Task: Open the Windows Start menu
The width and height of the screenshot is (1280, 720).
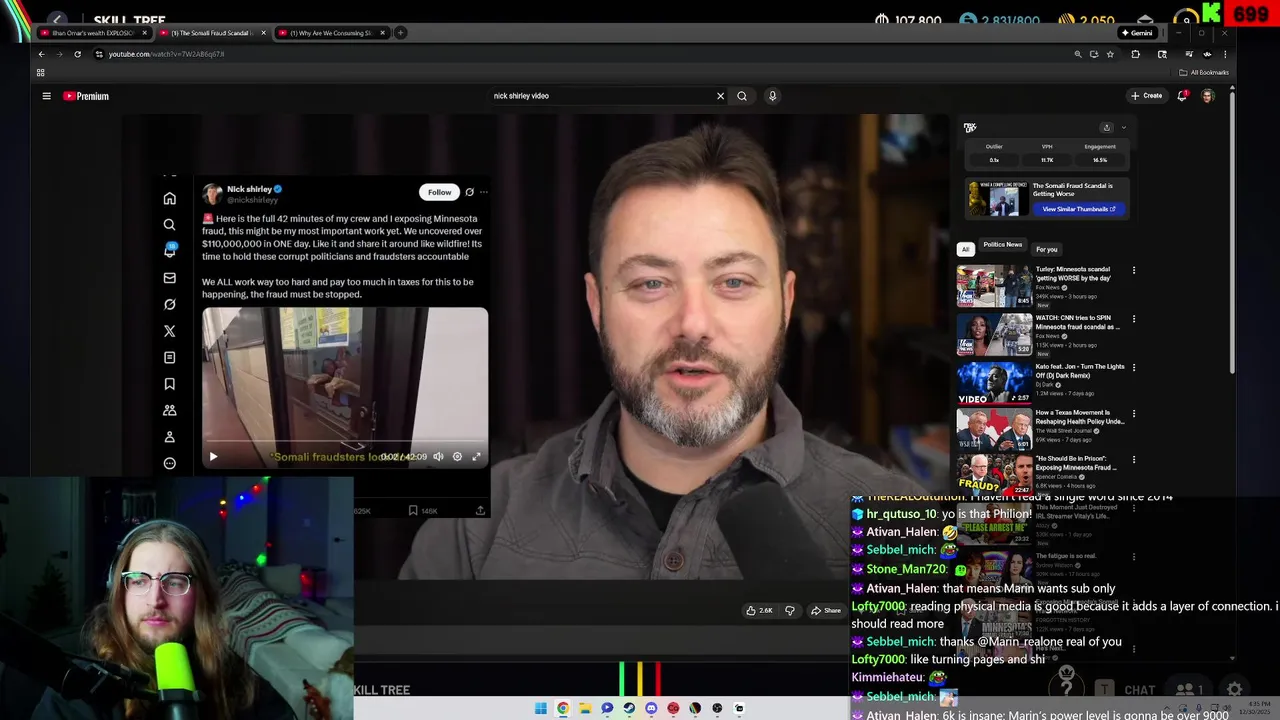Action: click(x=541, y=708)
